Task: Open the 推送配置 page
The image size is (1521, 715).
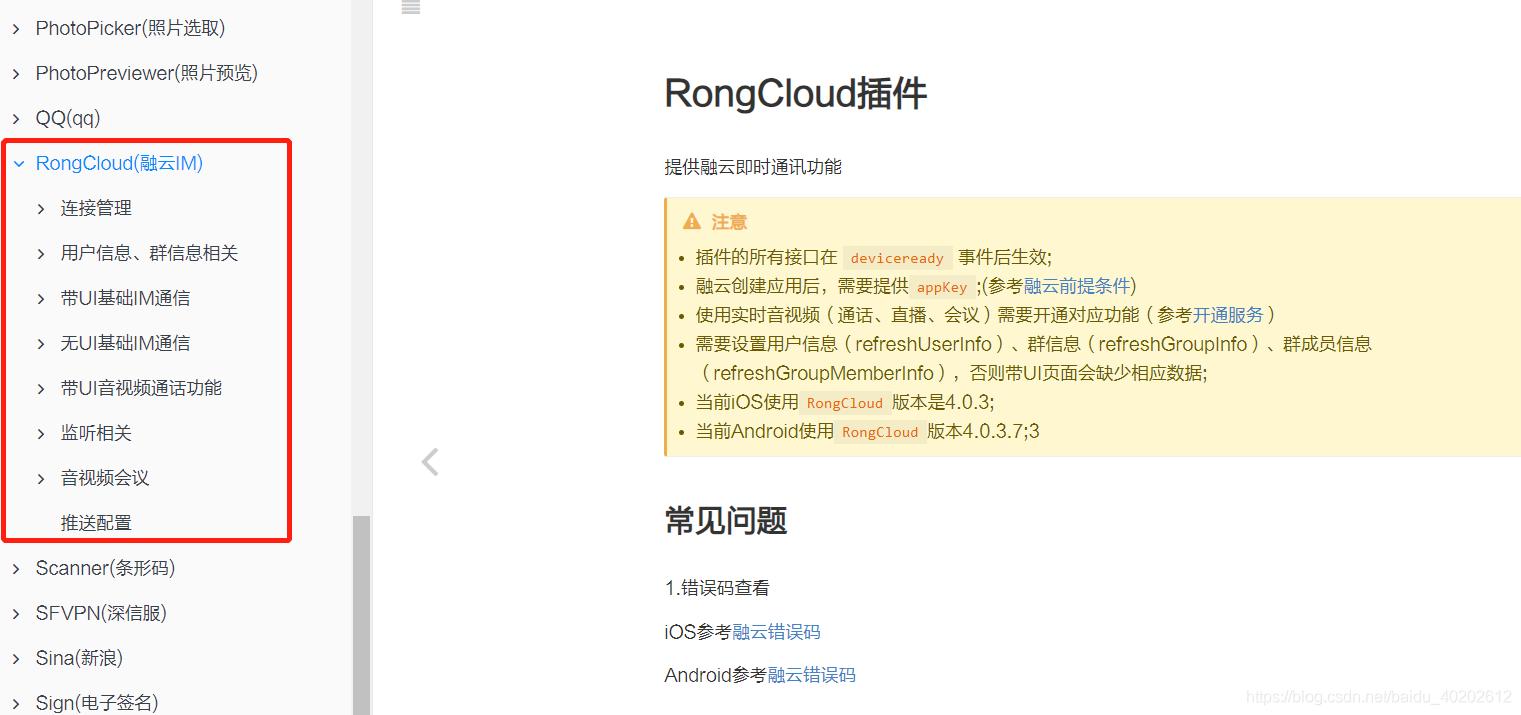Action: [x=97, y=521]
